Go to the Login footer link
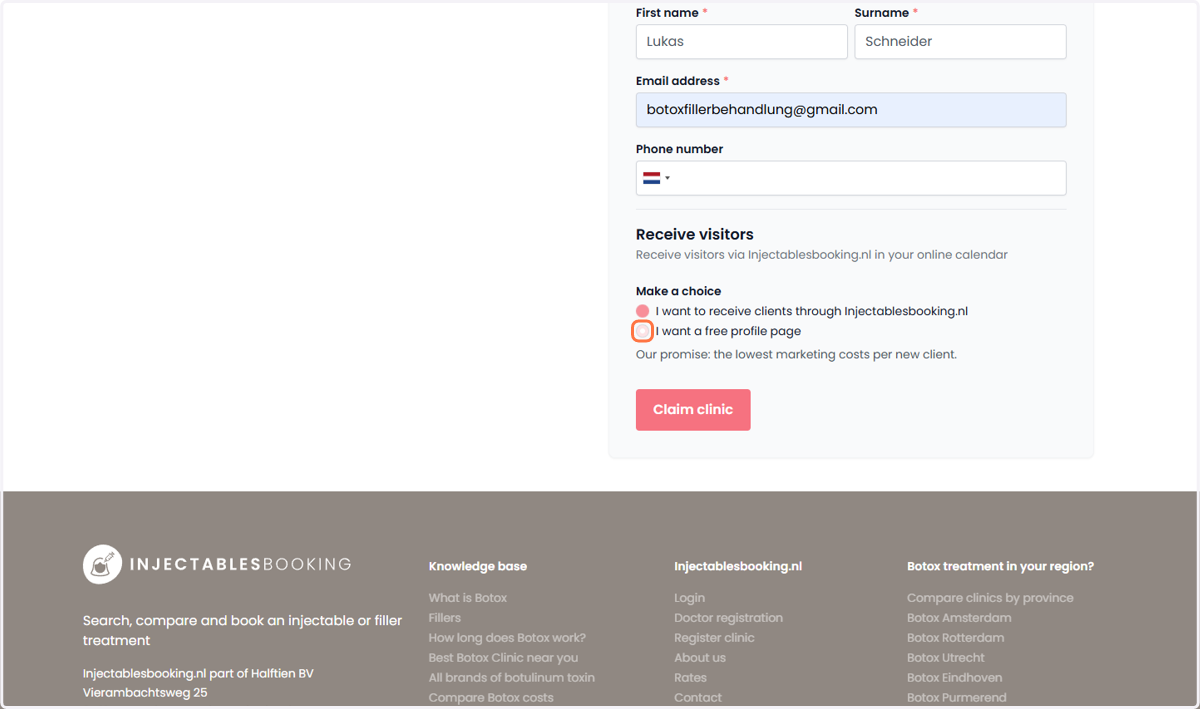Viewport: 1200px width, 709px height. [690, 598]
